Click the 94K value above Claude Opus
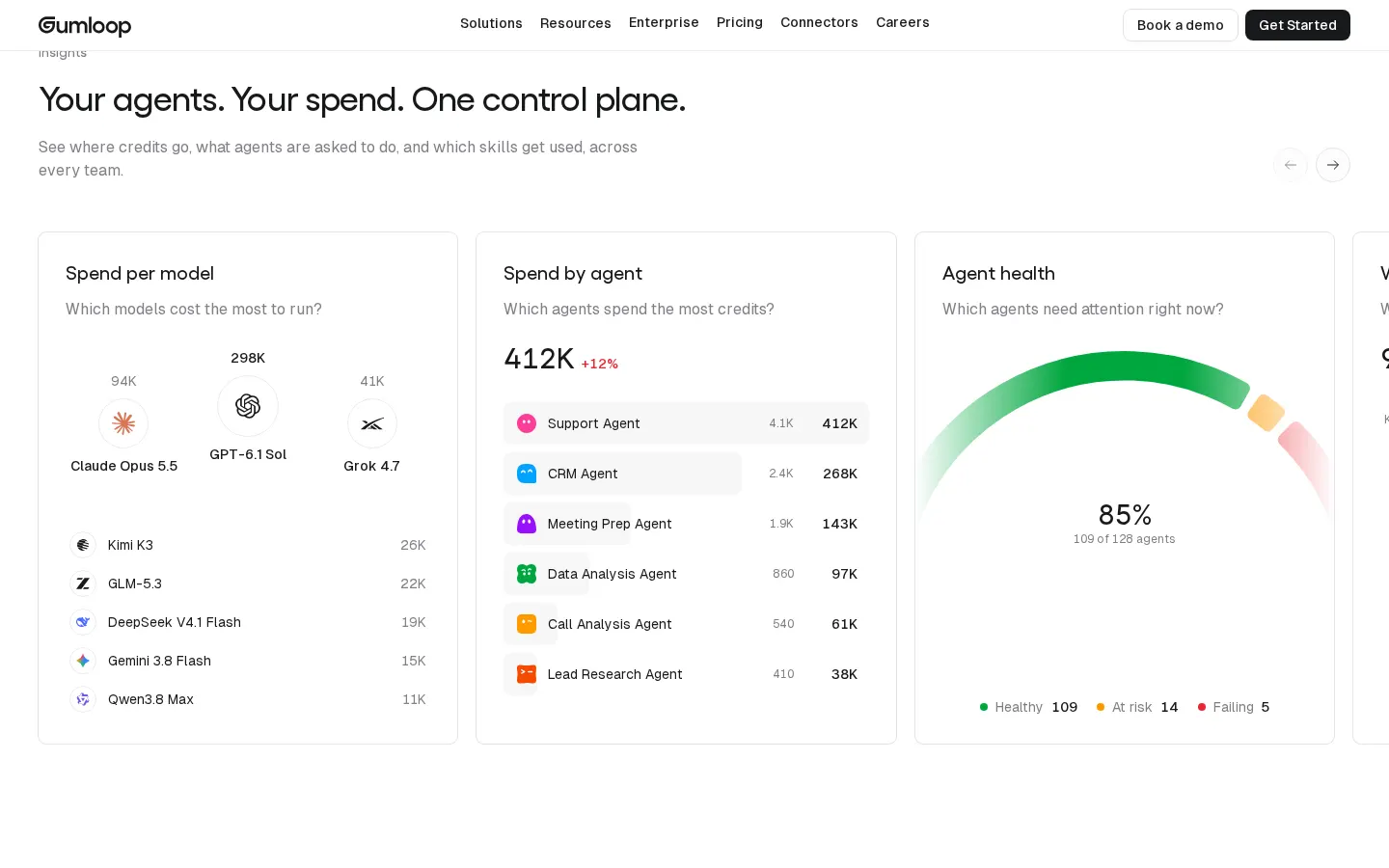 click(123, 381)
